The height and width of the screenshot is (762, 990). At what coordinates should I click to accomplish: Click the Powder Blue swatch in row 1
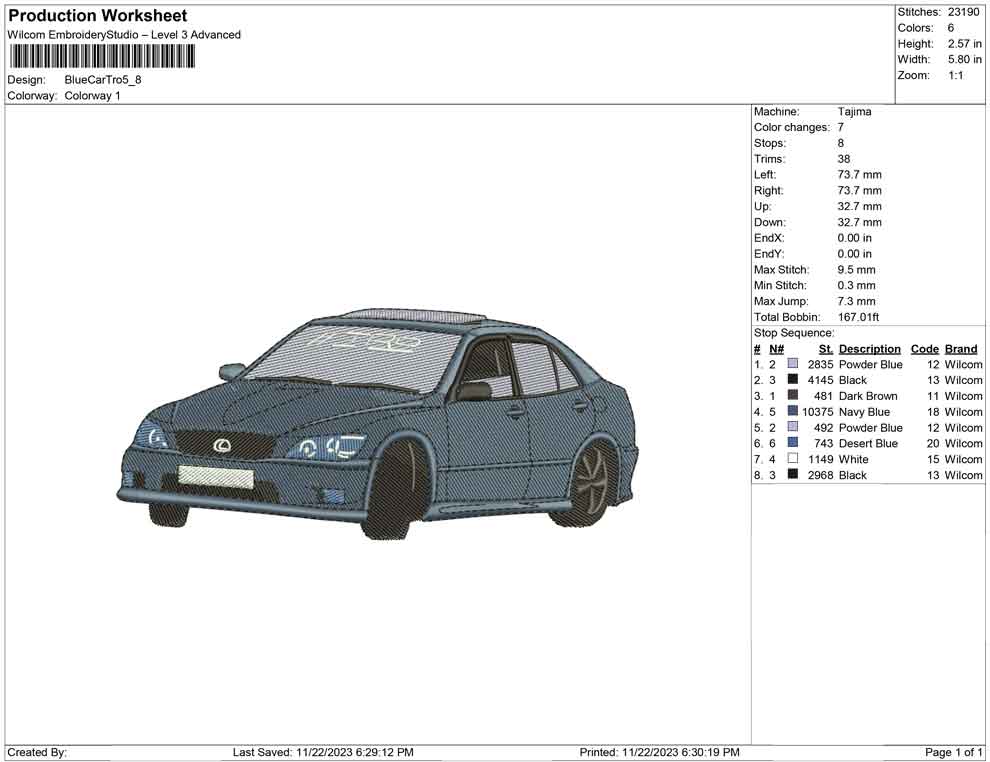pyautogui.click(x=793, y=364)
